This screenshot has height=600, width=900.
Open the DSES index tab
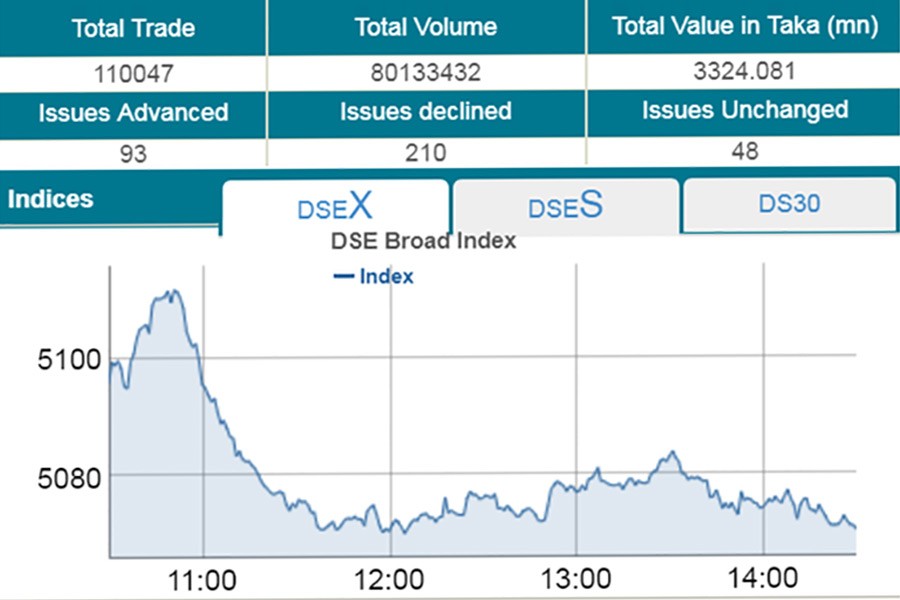point(565,207)
